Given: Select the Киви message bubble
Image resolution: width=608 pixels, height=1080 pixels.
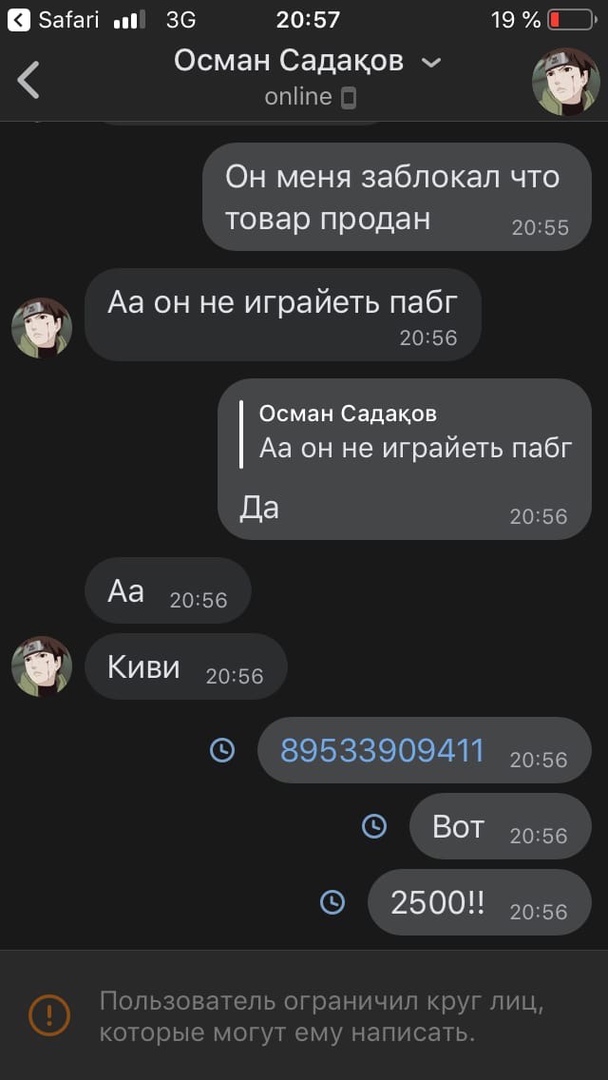Looking at the screenshot, I should [186, 666].
